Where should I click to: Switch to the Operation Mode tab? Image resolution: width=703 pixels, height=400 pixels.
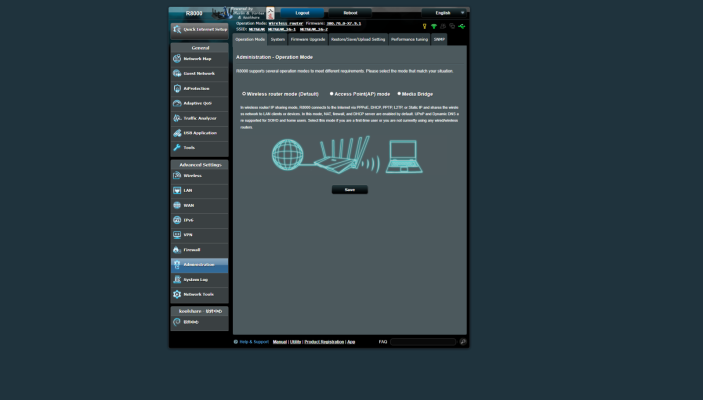click(x=250, y=39)
